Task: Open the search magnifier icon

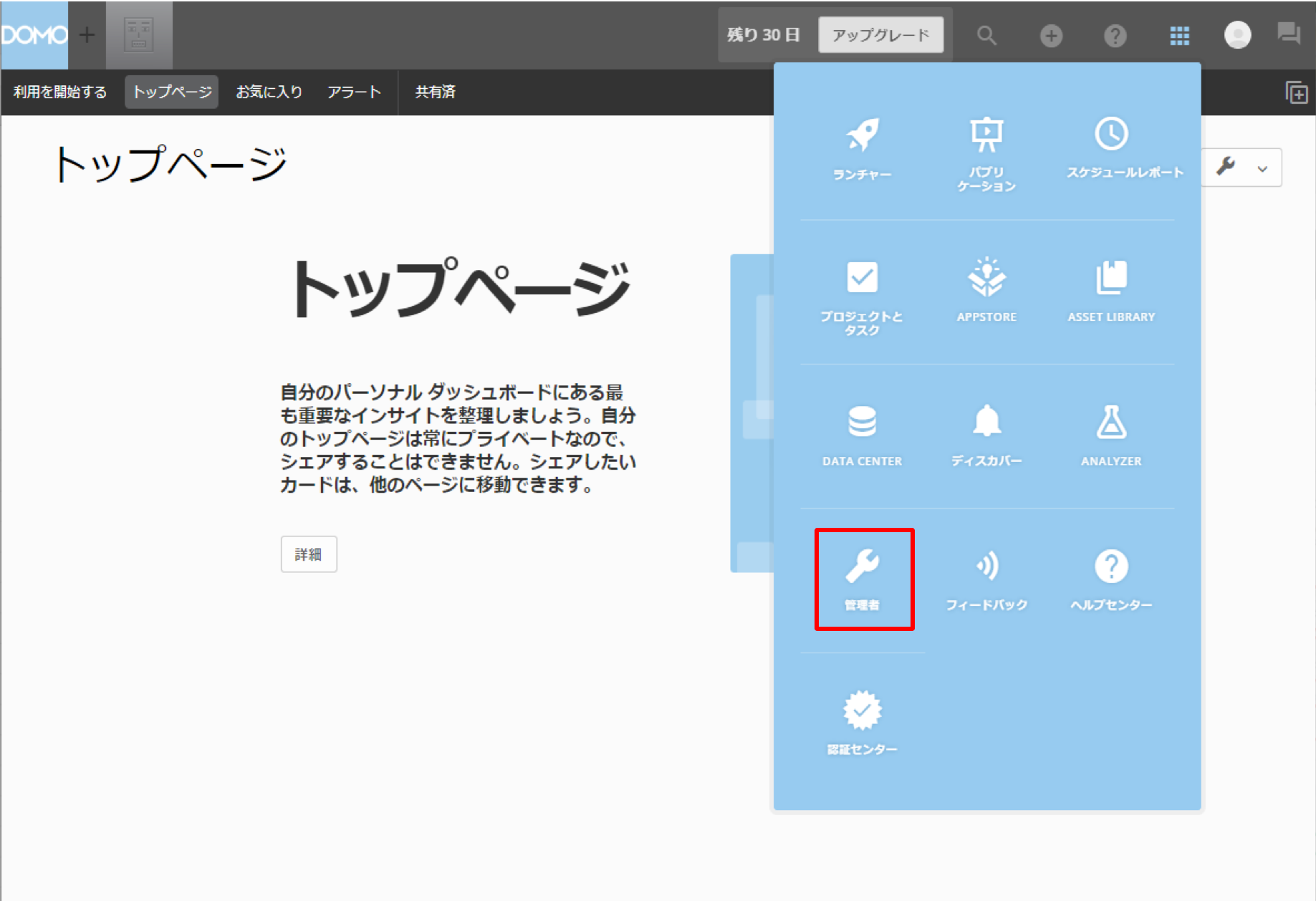Action: tap(986, 35)
